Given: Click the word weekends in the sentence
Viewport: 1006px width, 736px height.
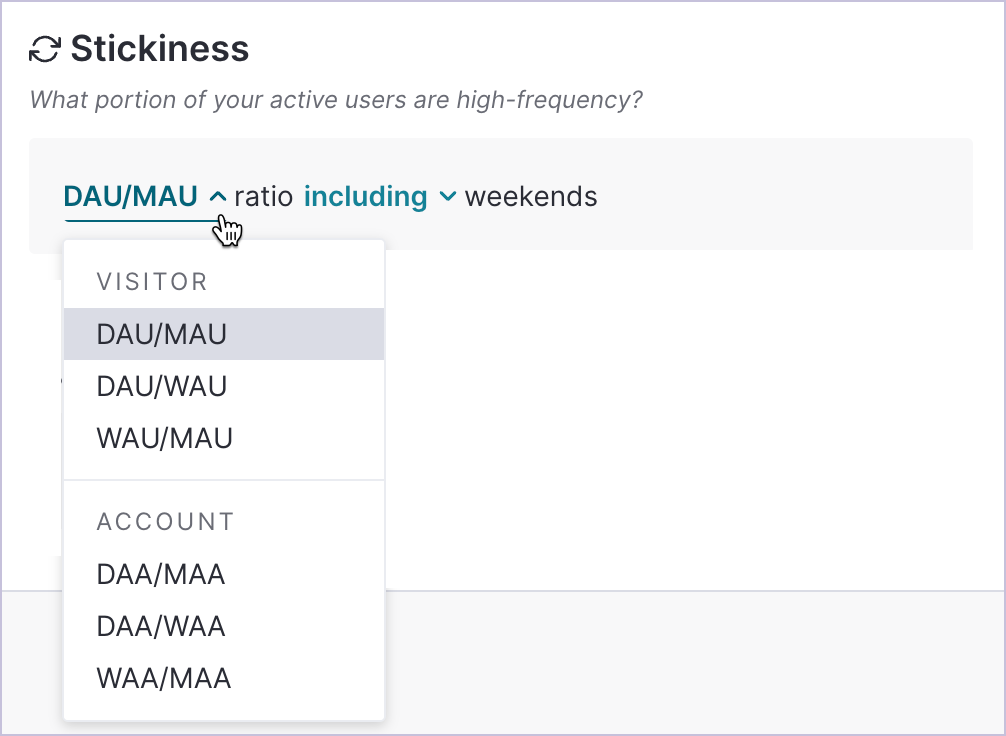Looking at the screenshot, I should (x=531, y=196).
